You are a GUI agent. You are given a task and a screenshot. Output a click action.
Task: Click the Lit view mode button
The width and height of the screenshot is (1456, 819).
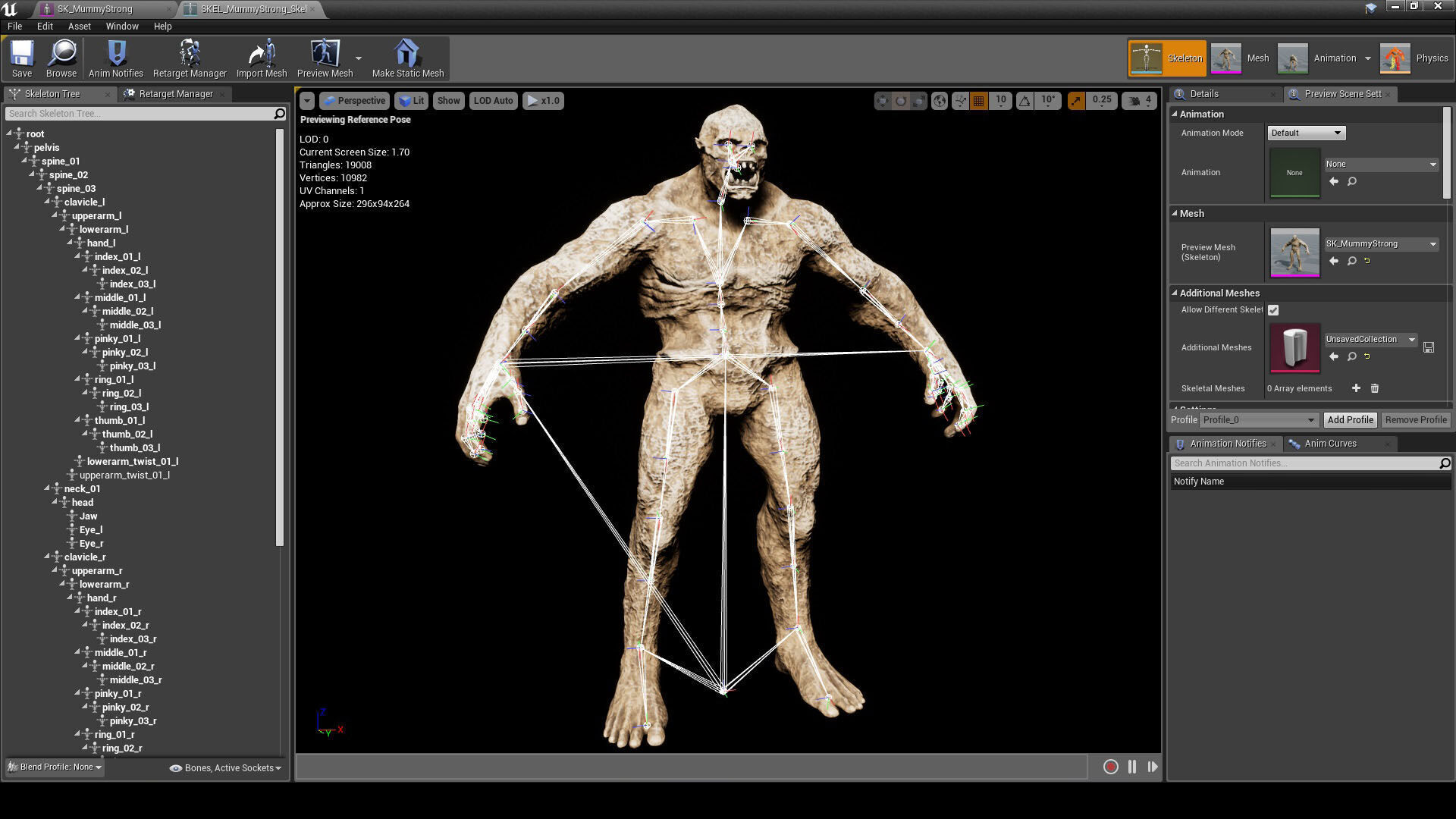(x=412, y=101)
